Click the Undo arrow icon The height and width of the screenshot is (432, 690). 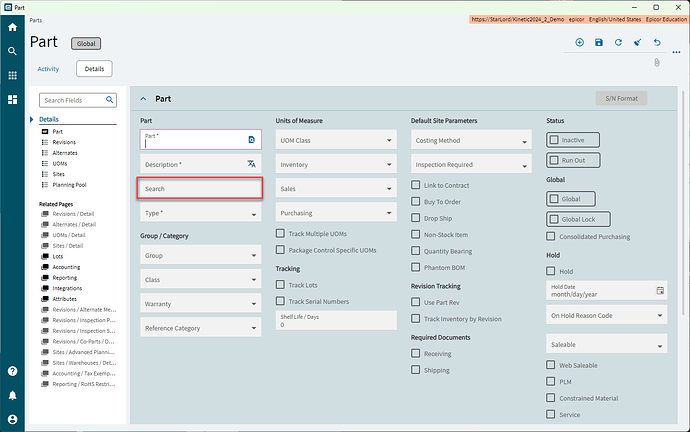tap(657, 42)
